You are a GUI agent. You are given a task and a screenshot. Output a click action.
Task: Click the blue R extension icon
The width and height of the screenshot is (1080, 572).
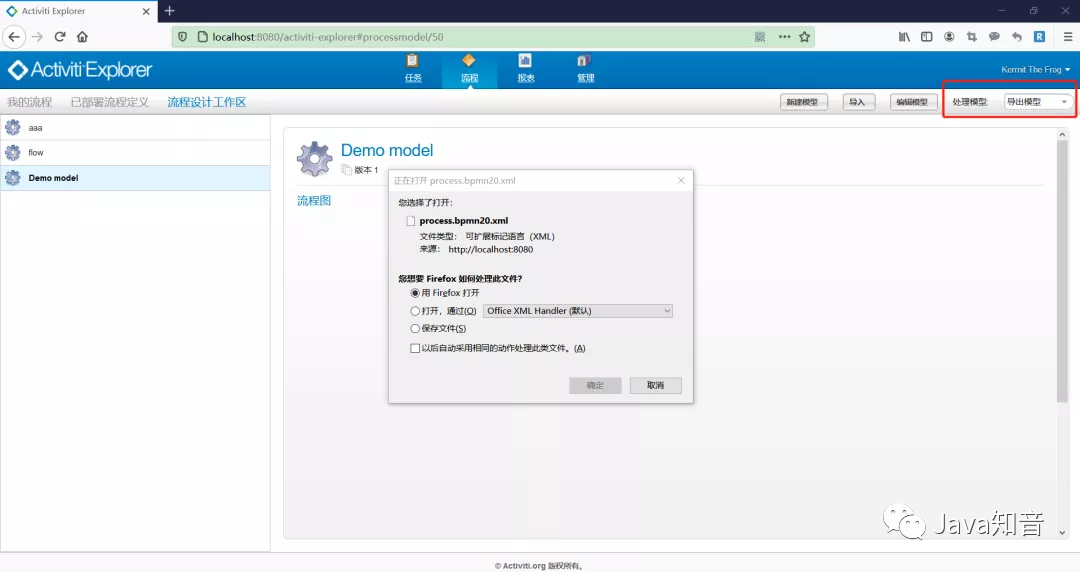click(1039, 37)
